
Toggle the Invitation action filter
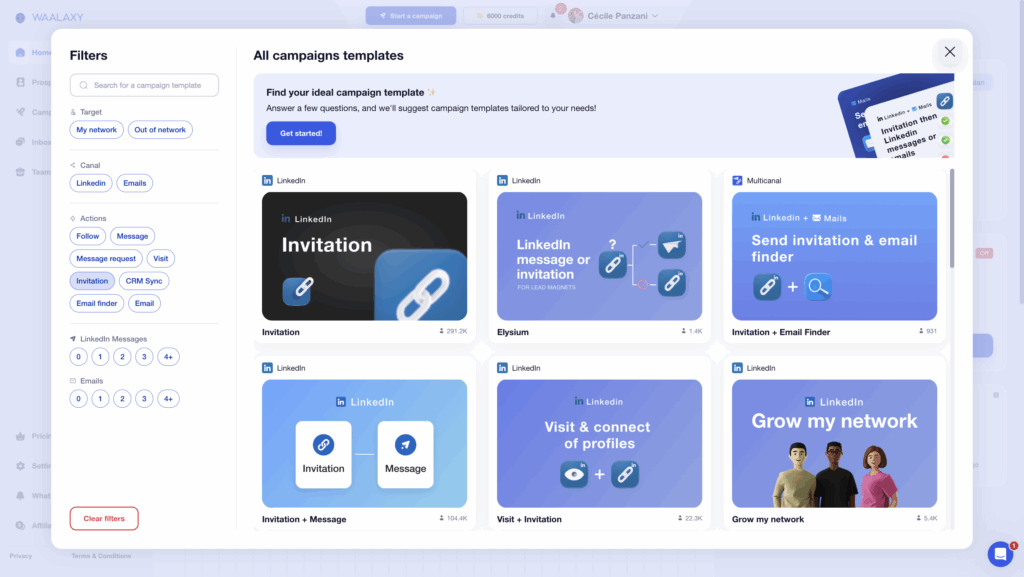pyautogui.click(x=92, y=281)
